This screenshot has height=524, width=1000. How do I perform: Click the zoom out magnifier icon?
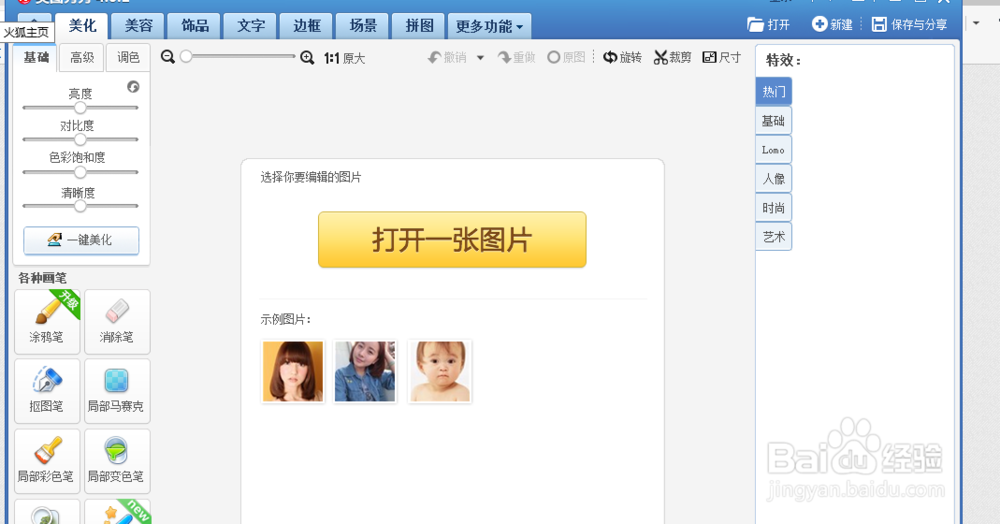168,57
